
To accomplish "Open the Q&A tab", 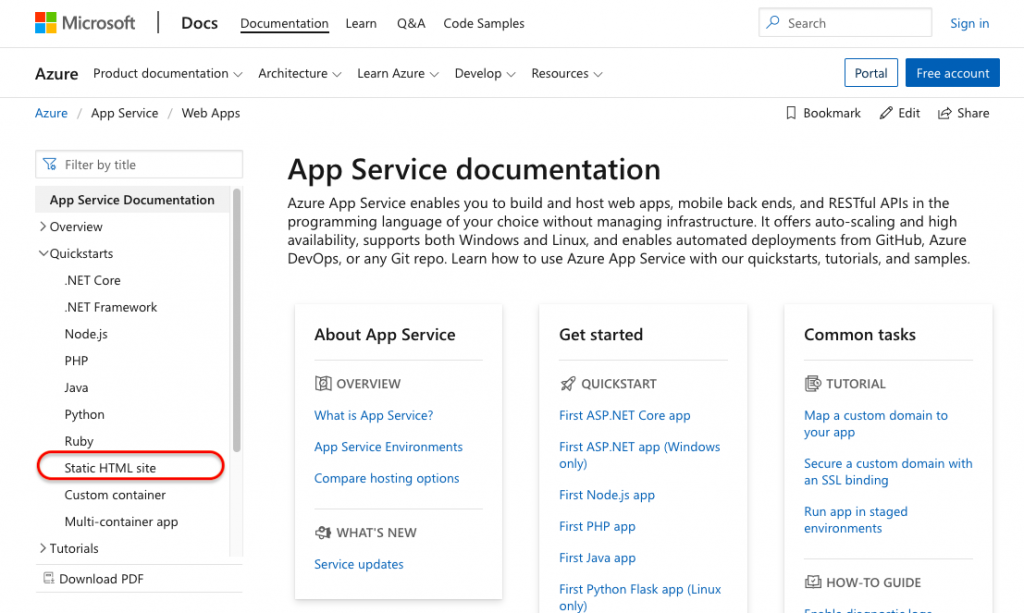I will pos(411,24).
